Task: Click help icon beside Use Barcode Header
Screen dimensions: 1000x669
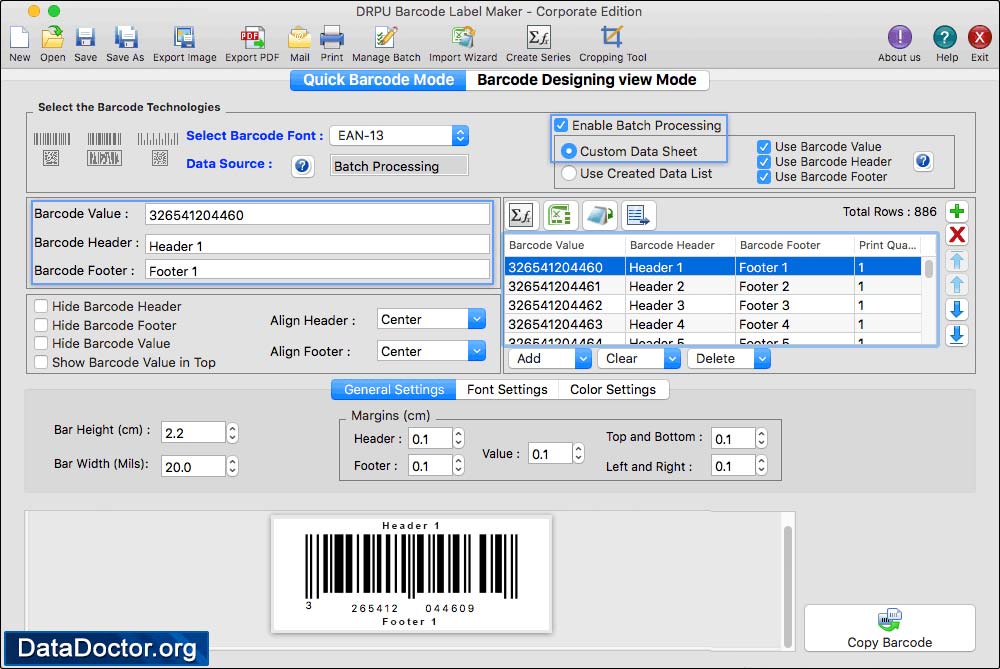Action: [x=923, y=161]
